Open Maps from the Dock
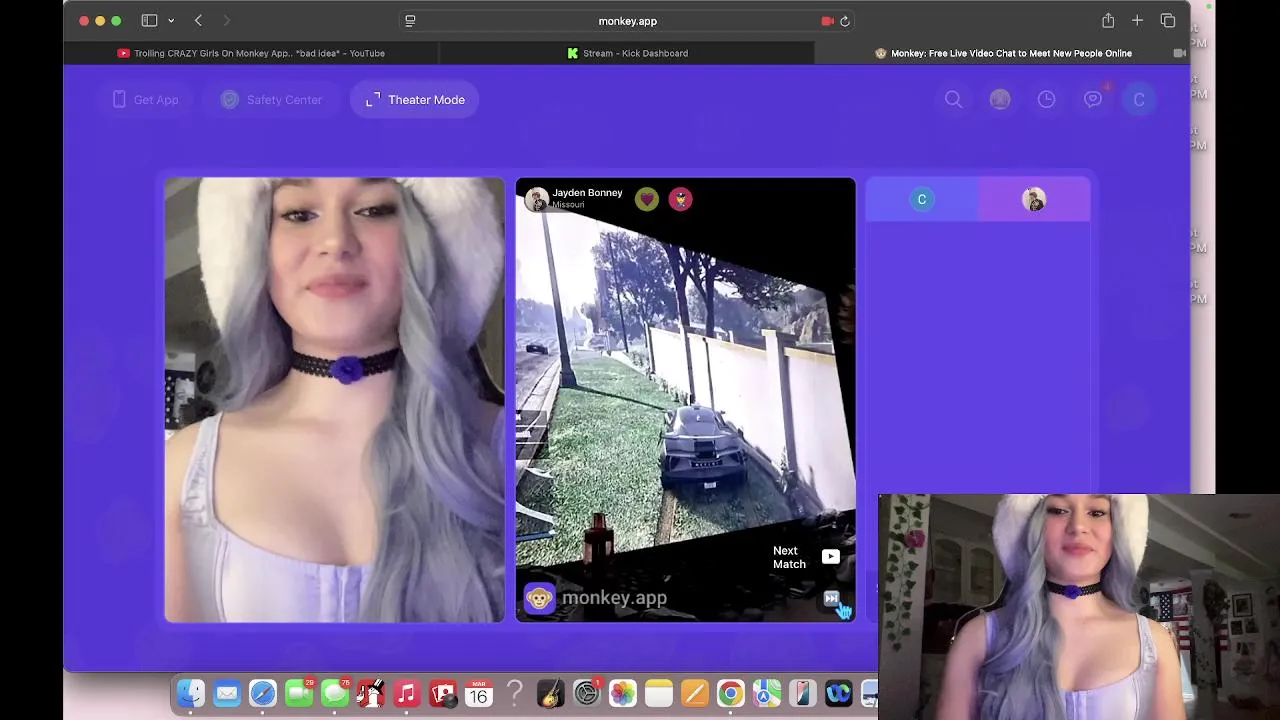This screenshot has height=720, width=1280. (766, 693)
